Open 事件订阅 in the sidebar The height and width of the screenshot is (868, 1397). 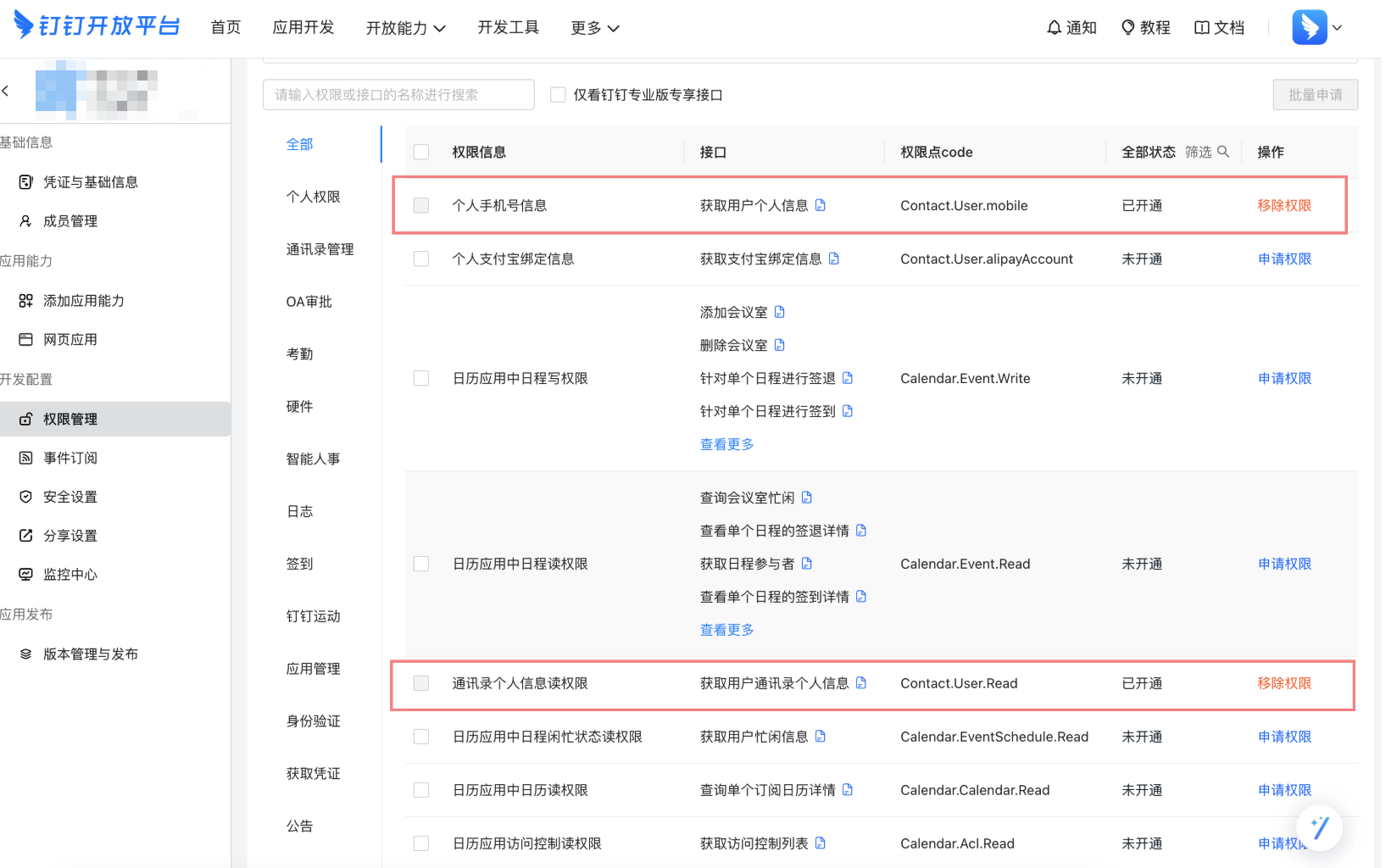point(70,458)
